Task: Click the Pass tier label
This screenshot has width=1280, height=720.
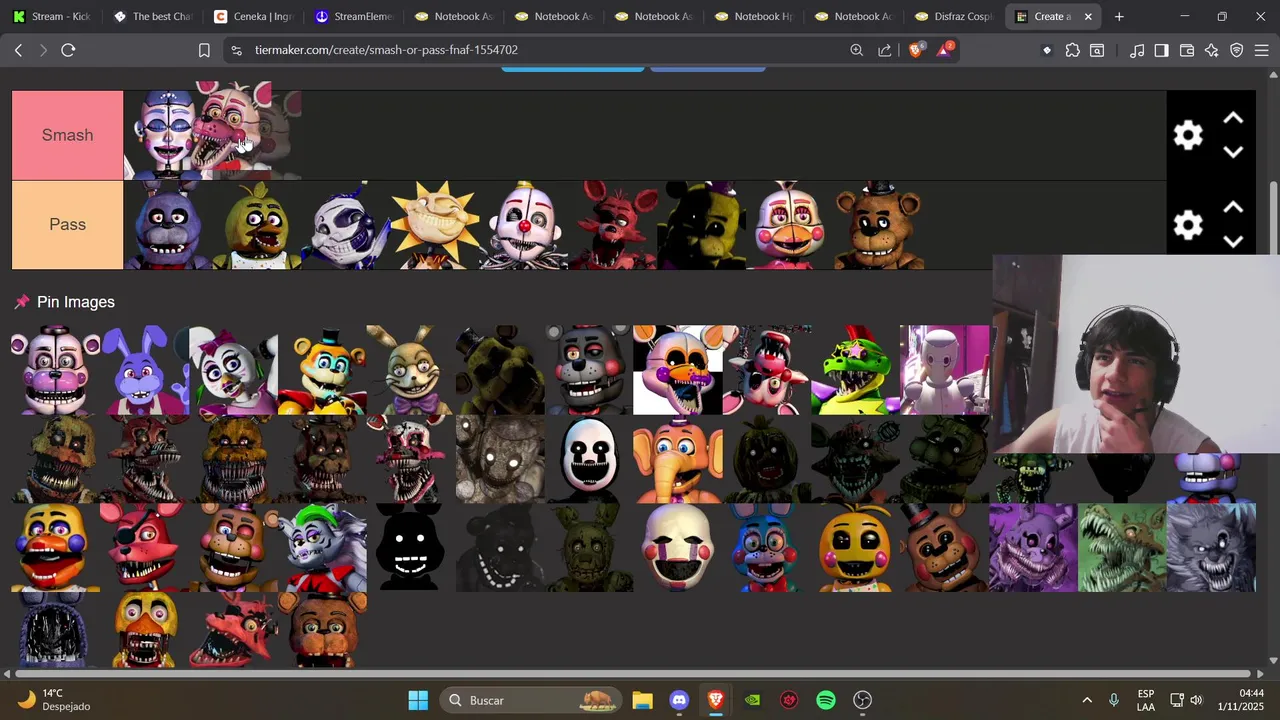Action: point(67,225)
